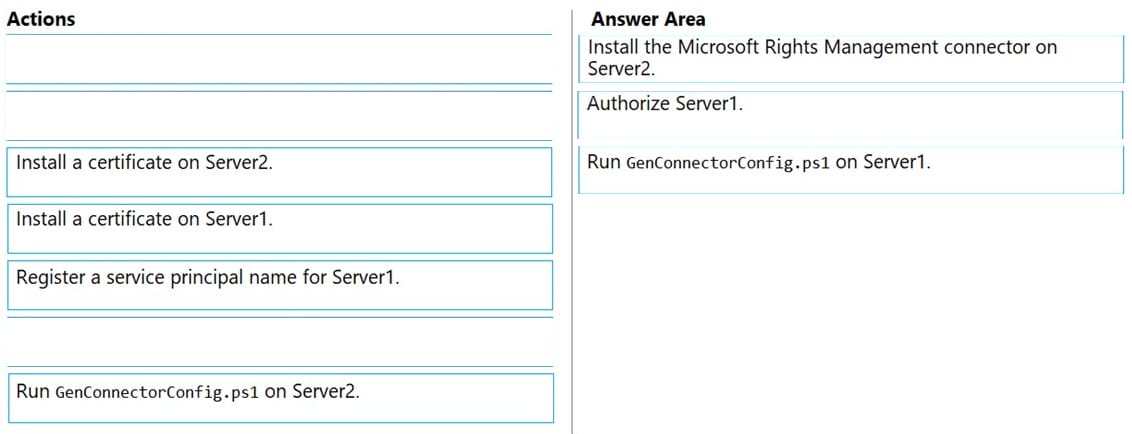Click empty slot below the Register service principal action
The height and width of the screenshot is (434, 1132).
[279, 342]
